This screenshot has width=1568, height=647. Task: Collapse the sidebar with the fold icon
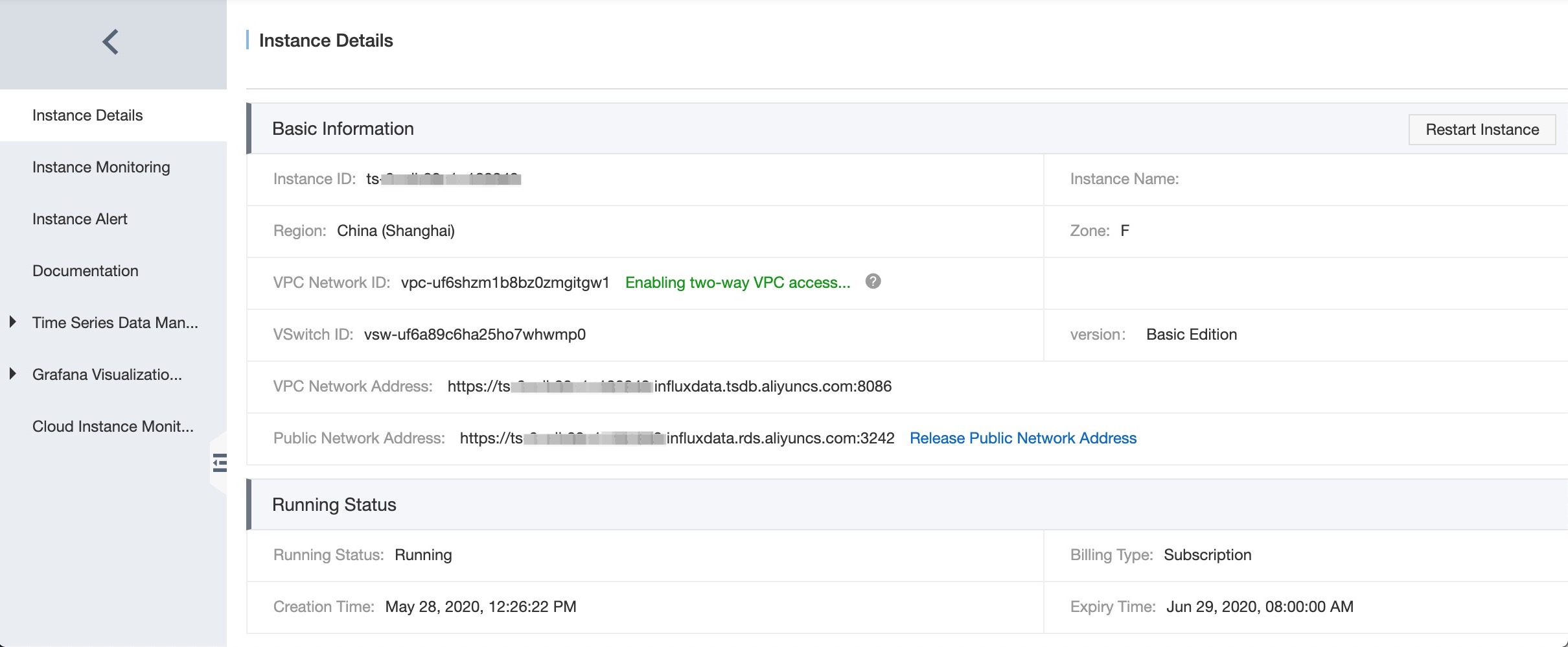[220, 462]
